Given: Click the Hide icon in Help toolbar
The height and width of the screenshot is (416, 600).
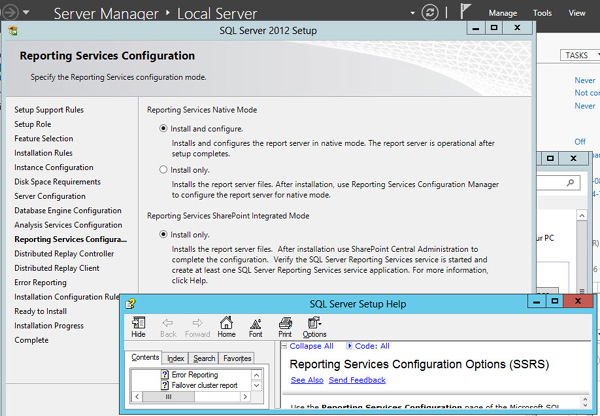Looking at the screenshot, I should point(138,327).
